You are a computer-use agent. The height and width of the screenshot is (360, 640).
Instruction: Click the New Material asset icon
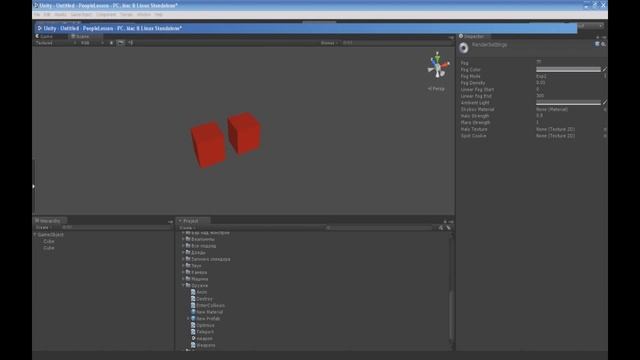[x=193, y=312]
